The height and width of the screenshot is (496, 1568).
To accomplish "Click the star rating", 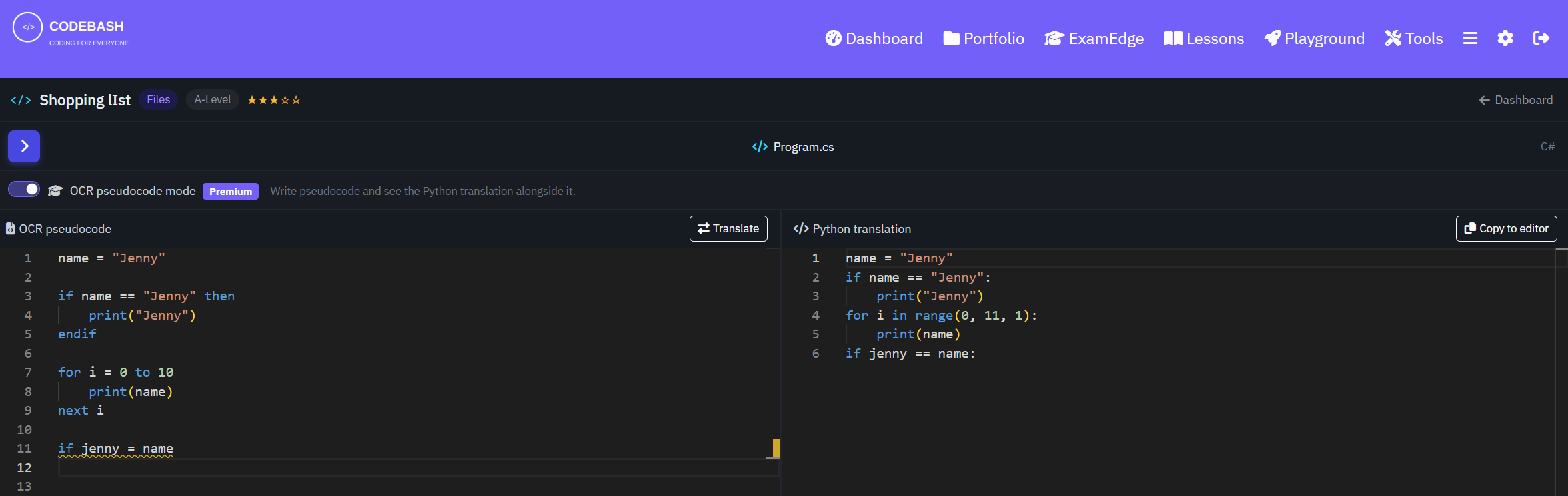I will (x=274, y=100).
